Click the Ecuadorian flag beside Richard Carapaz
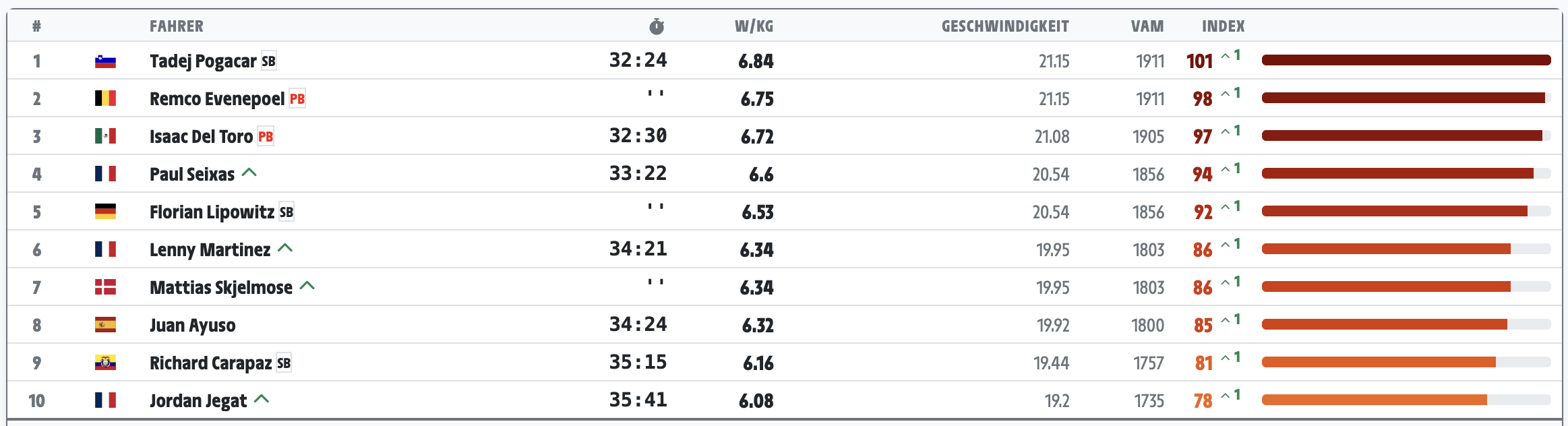 (x=105, y=363)
